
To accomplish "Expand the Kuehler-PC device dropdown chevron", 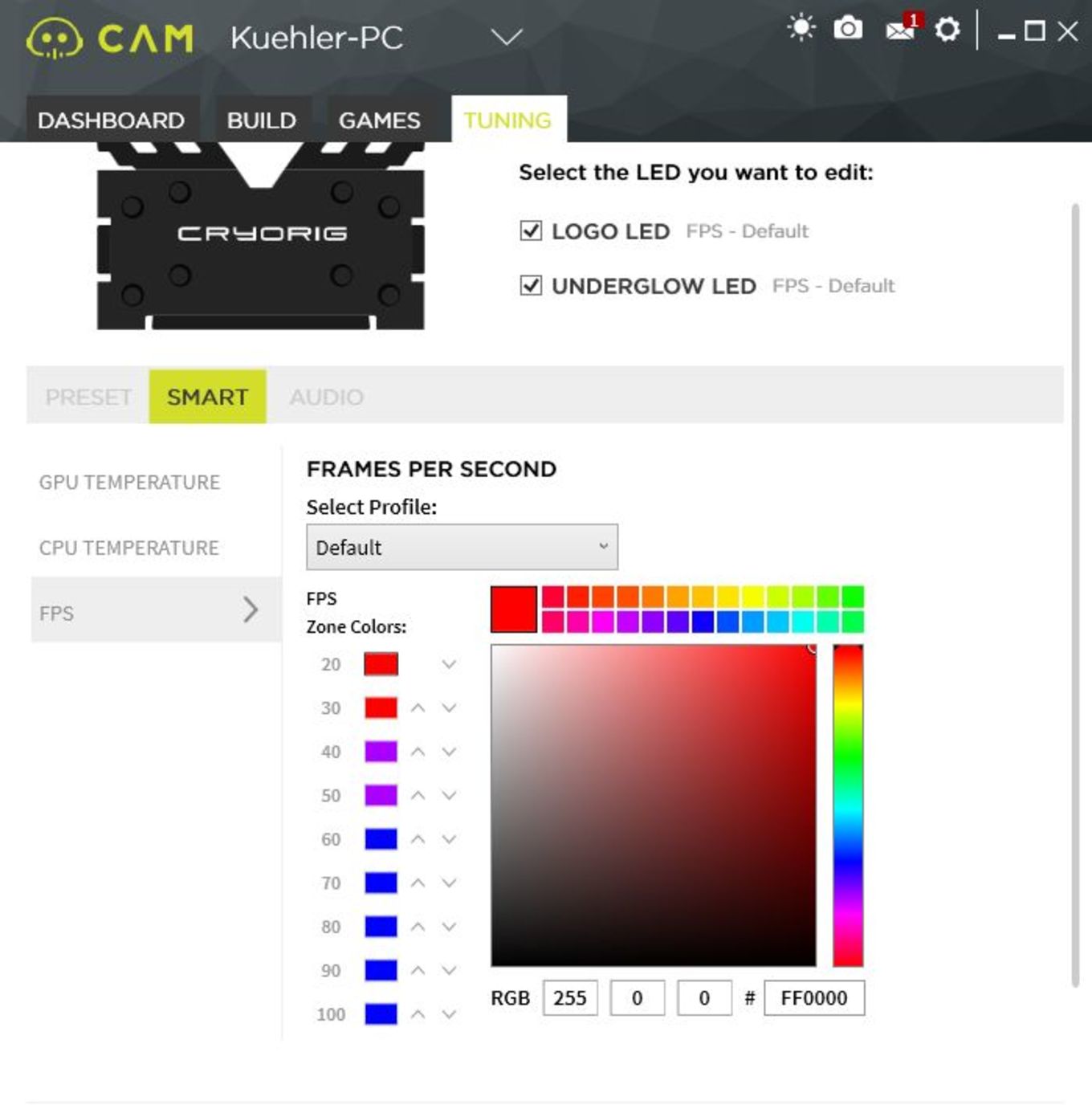I will tap(507, 37).
